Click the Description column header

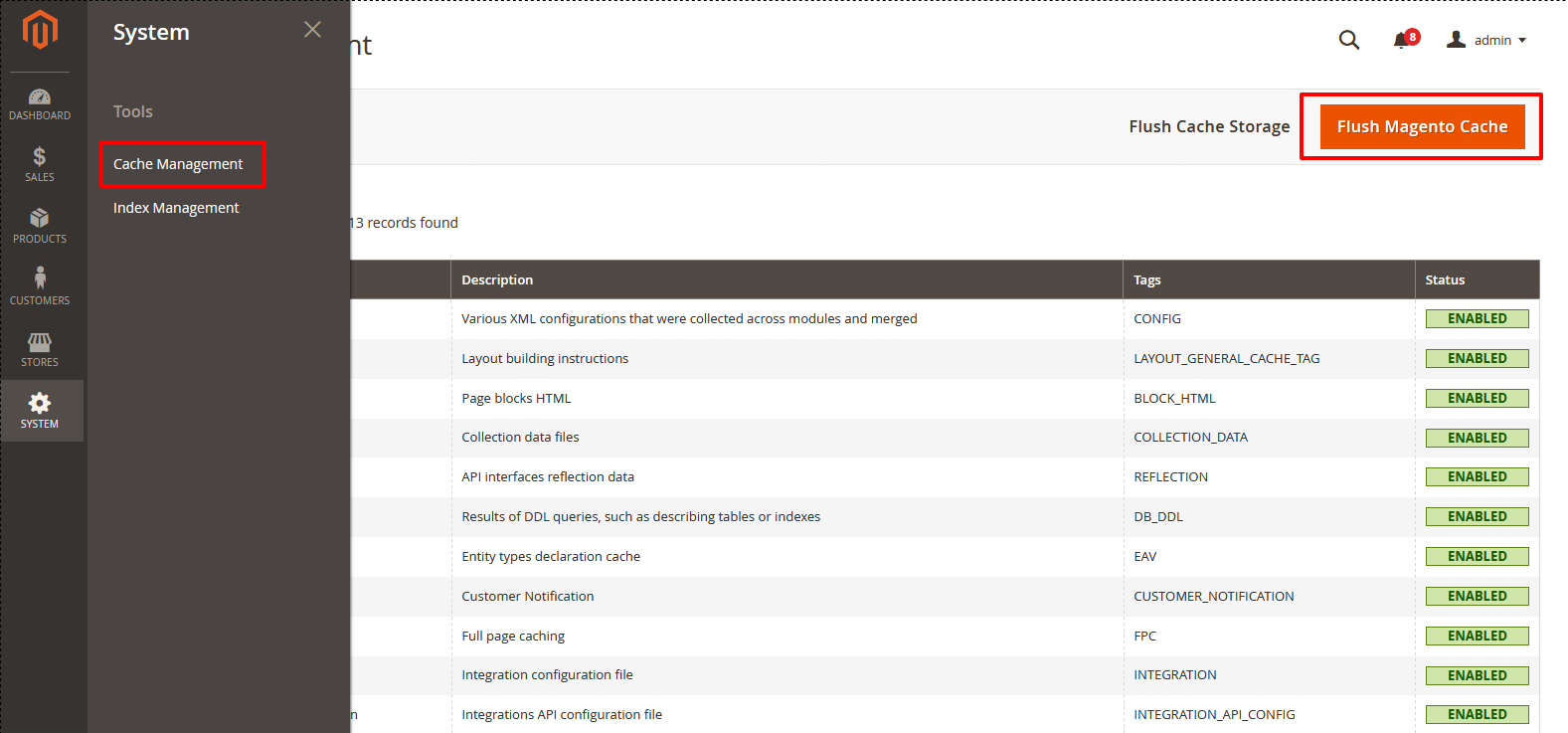[497, 280]
